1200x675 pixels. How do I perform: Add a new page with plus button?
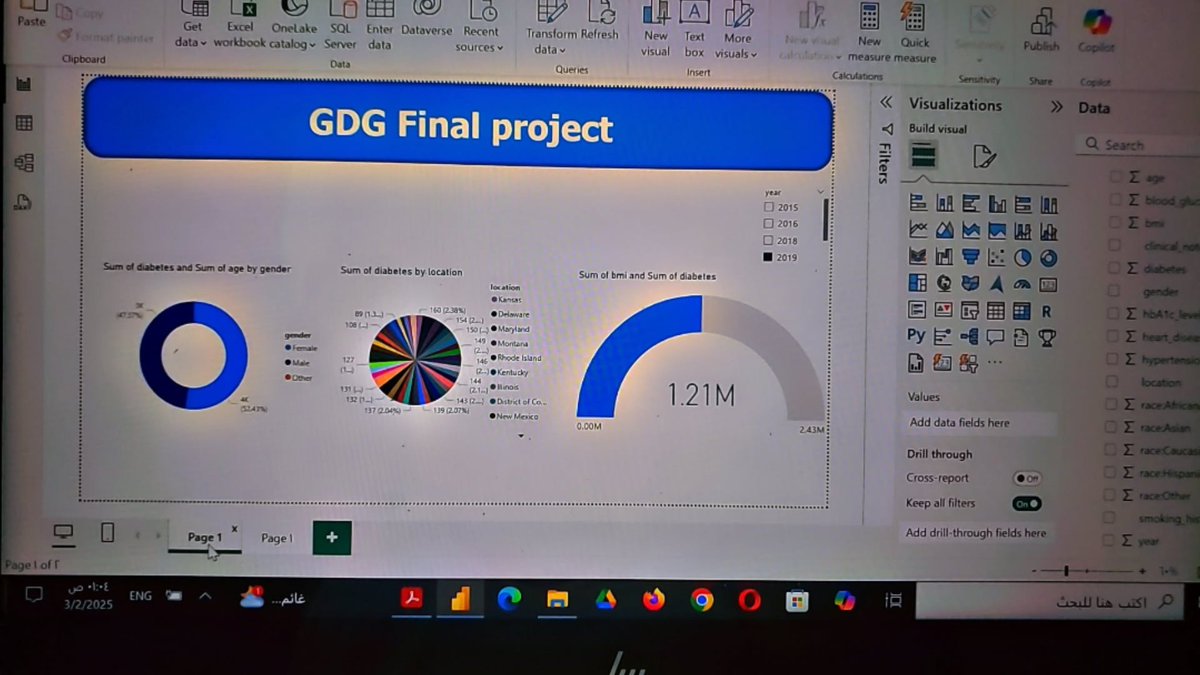[x=332, y=537]
